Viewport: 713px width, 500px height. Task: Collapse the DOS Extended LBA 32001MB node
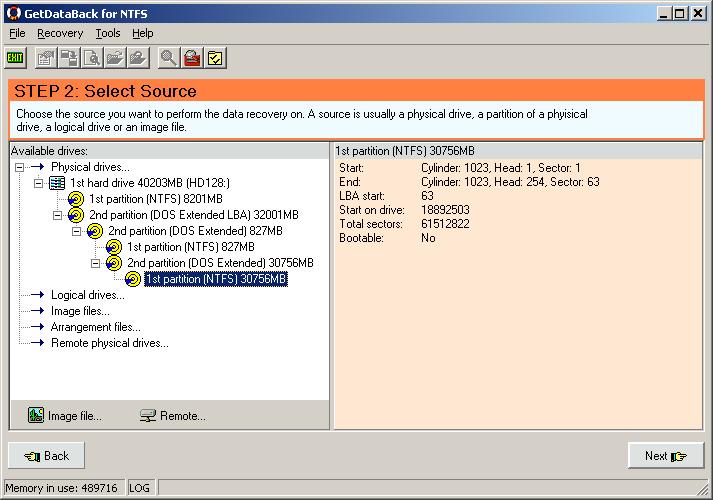pyautogui.click(x=58, y=215)
